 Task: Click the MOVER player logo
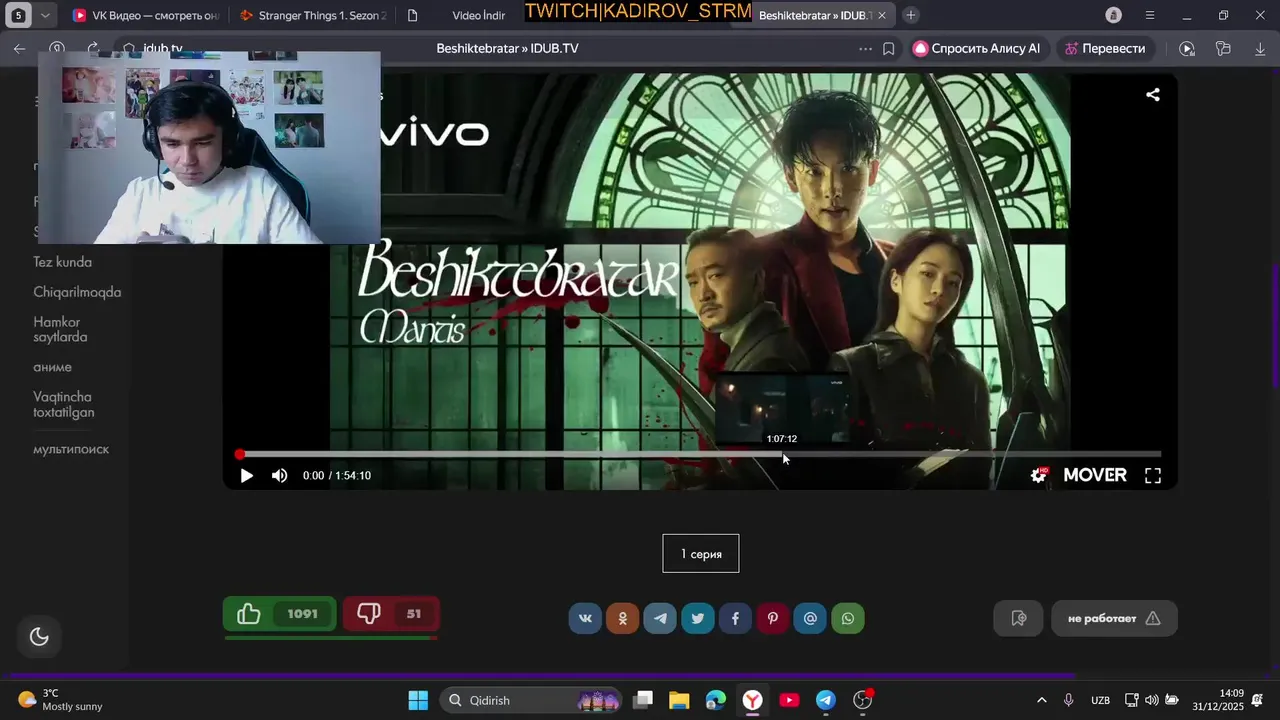1095,476
